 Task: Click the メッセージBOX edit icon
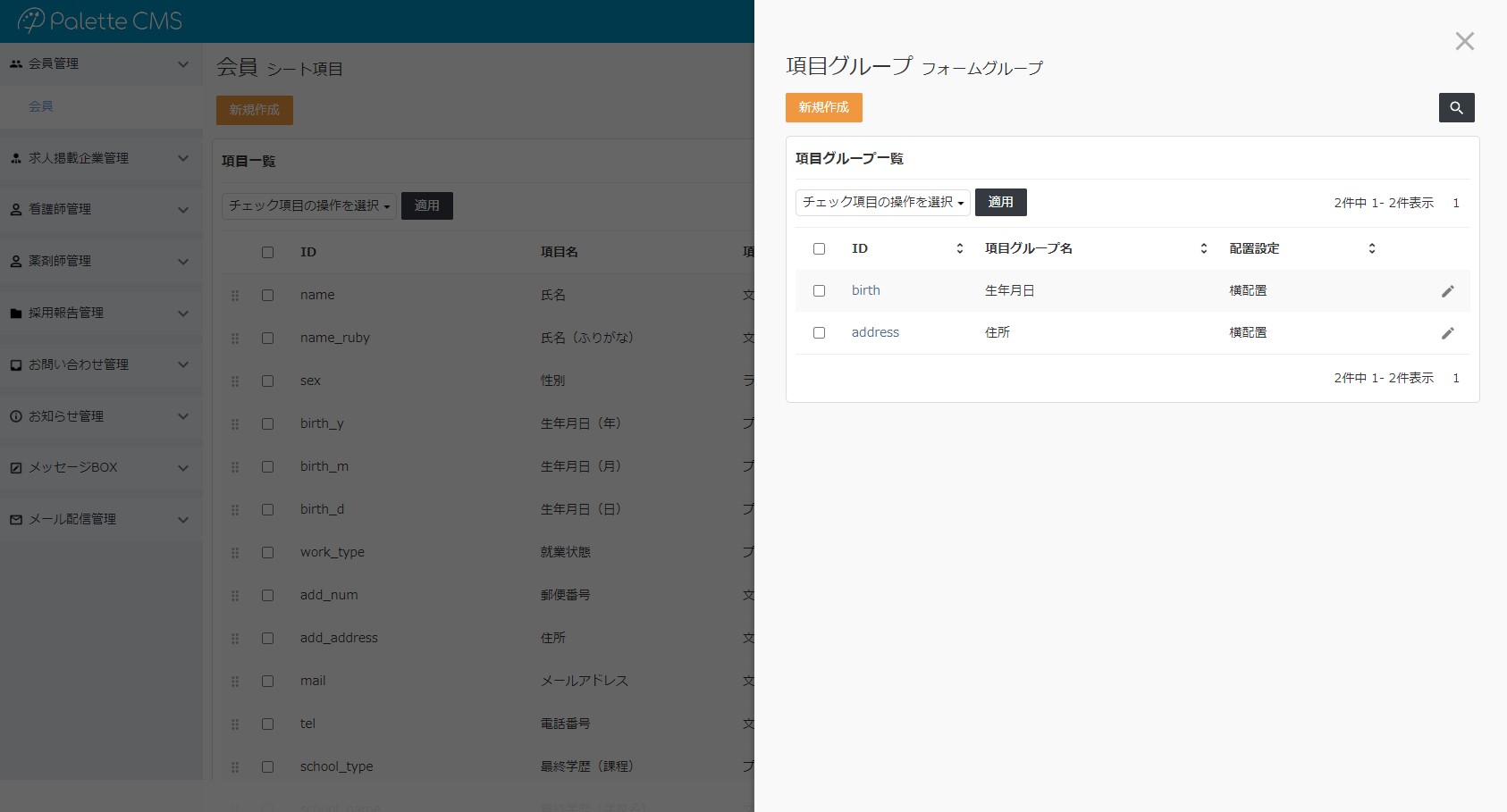point(16,467)
